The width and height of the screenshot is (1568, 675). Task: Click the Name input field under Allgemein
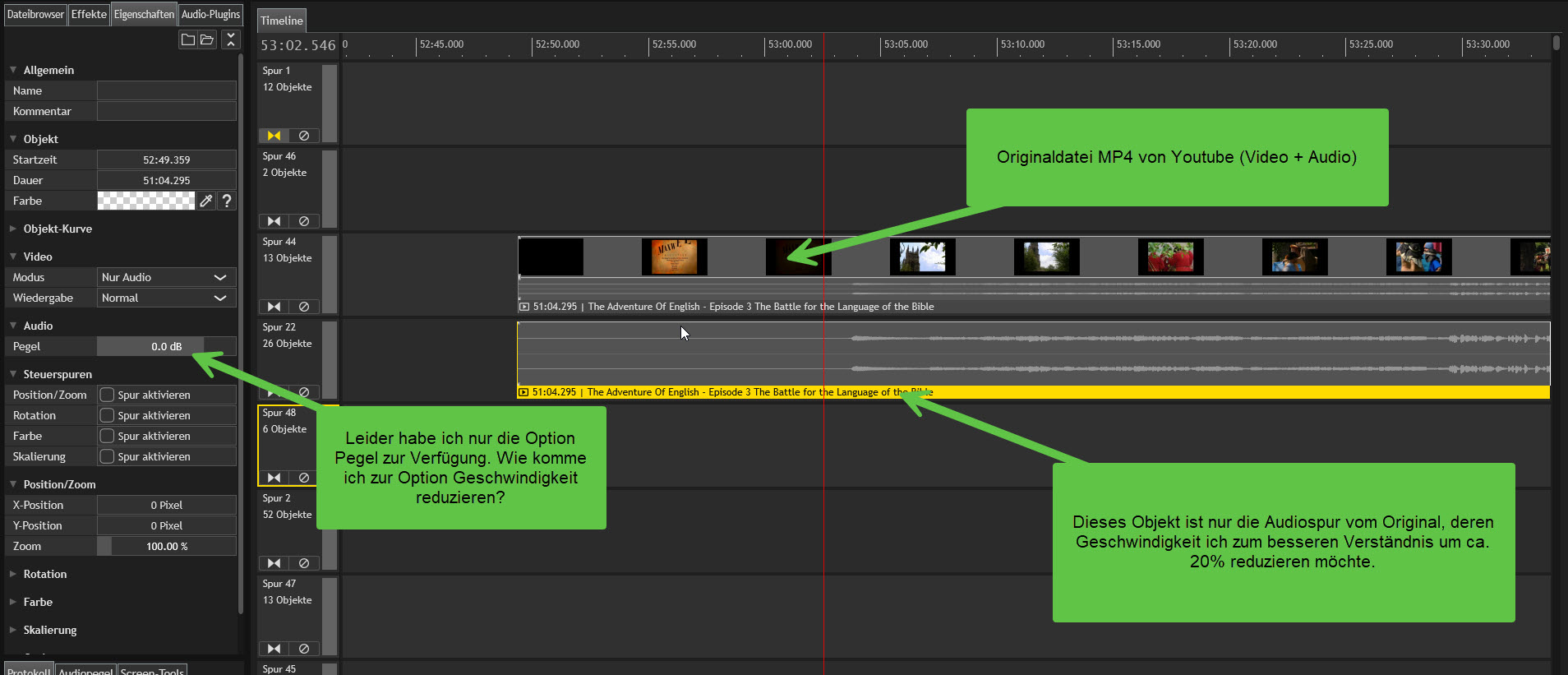tap(166, 90)
